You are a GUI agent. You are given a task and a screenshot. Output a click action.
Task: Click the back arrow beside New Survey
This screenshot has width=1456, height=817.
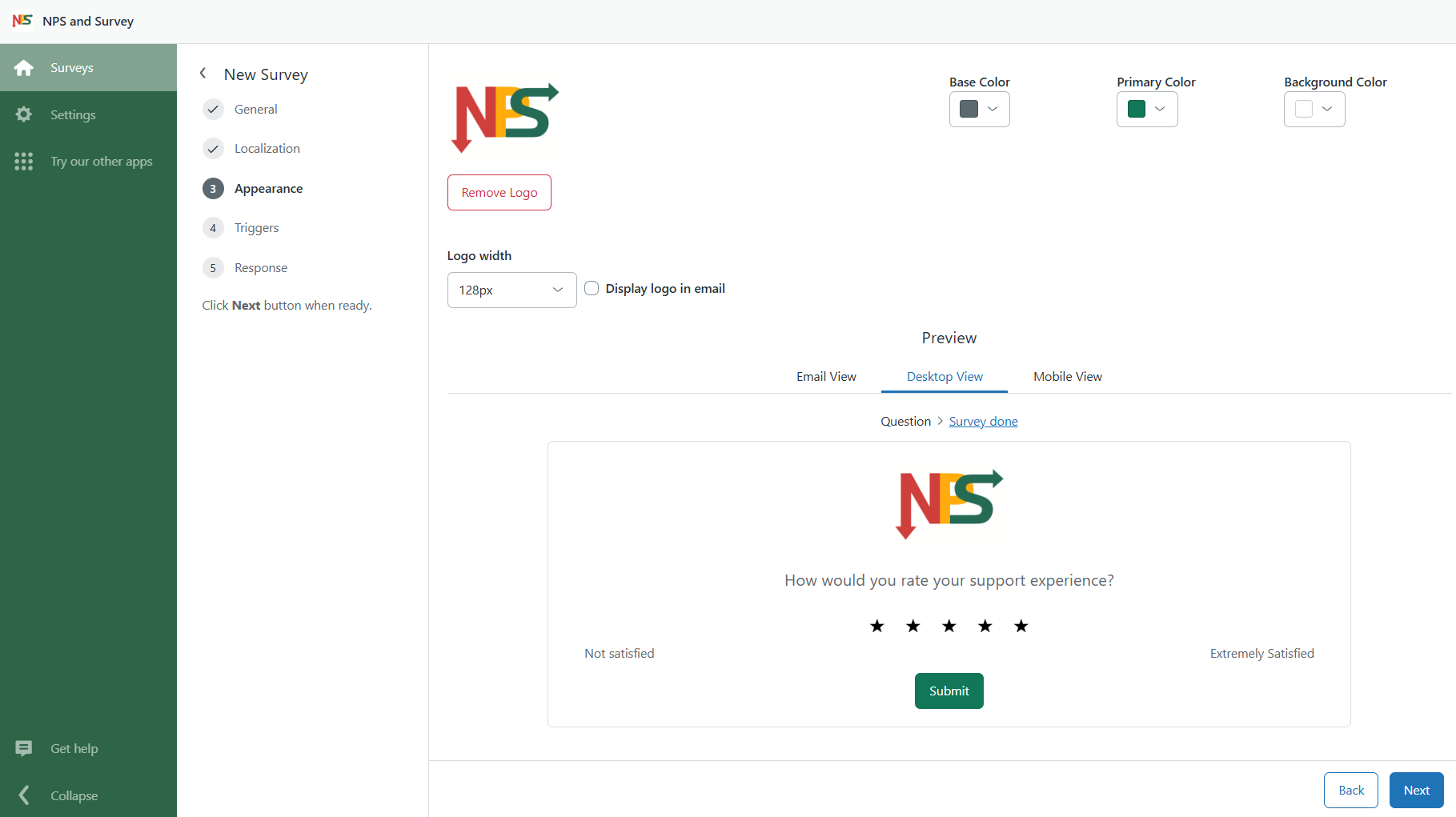click(203, 74)
